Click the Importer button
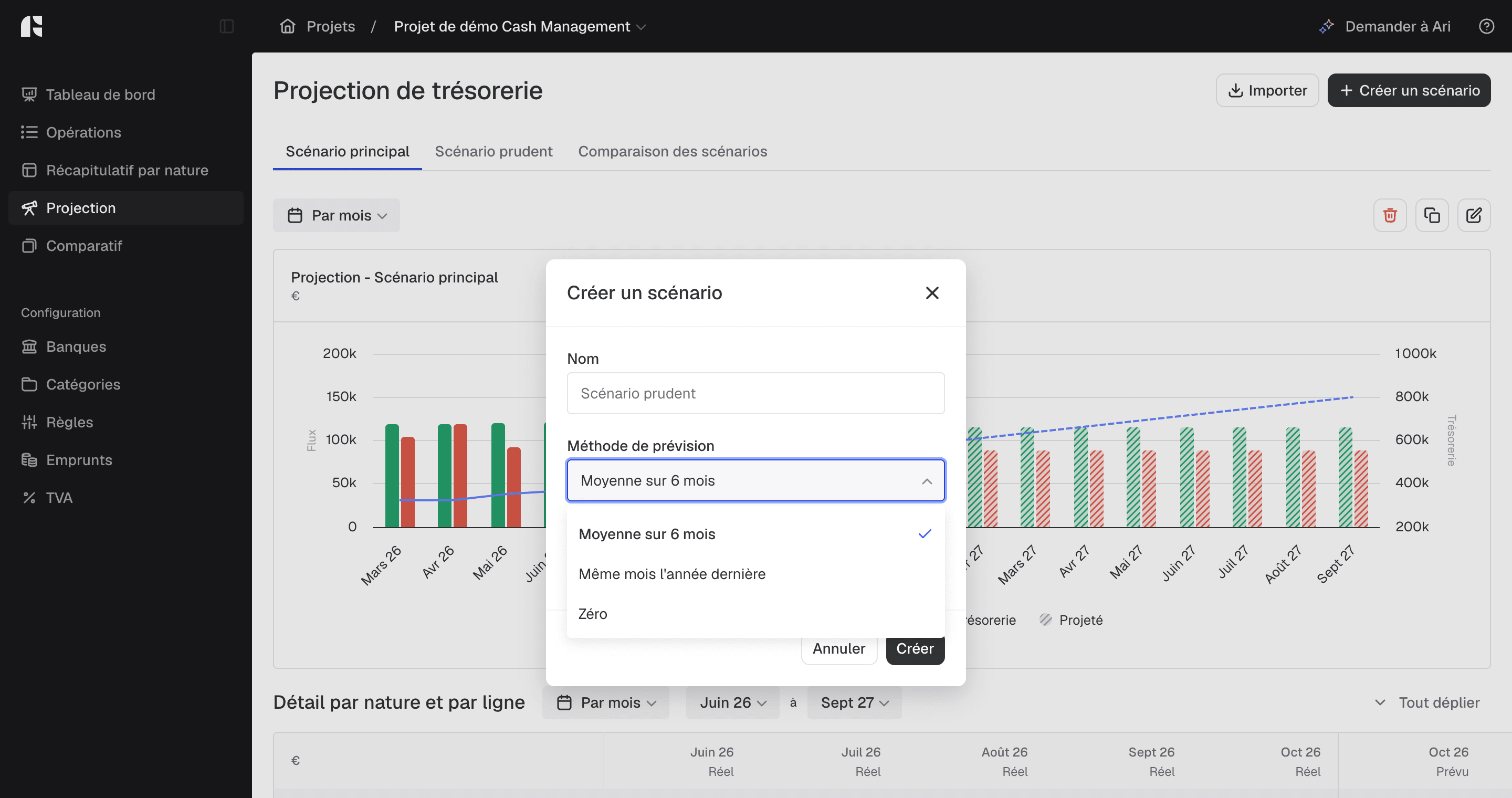Image resolution: width=1512 pixels, height=798 pixels. click(x=1267, y=90)
